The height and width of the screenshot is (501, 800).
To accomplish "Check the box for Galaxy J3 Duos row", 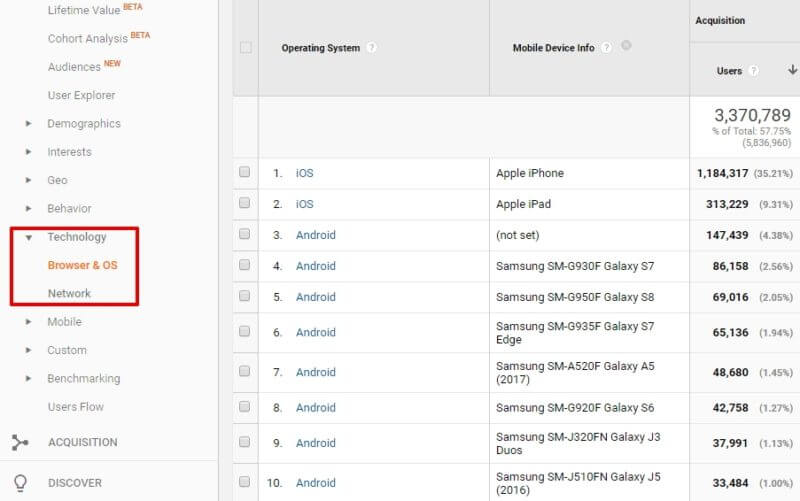I will (x=245, y=442).
